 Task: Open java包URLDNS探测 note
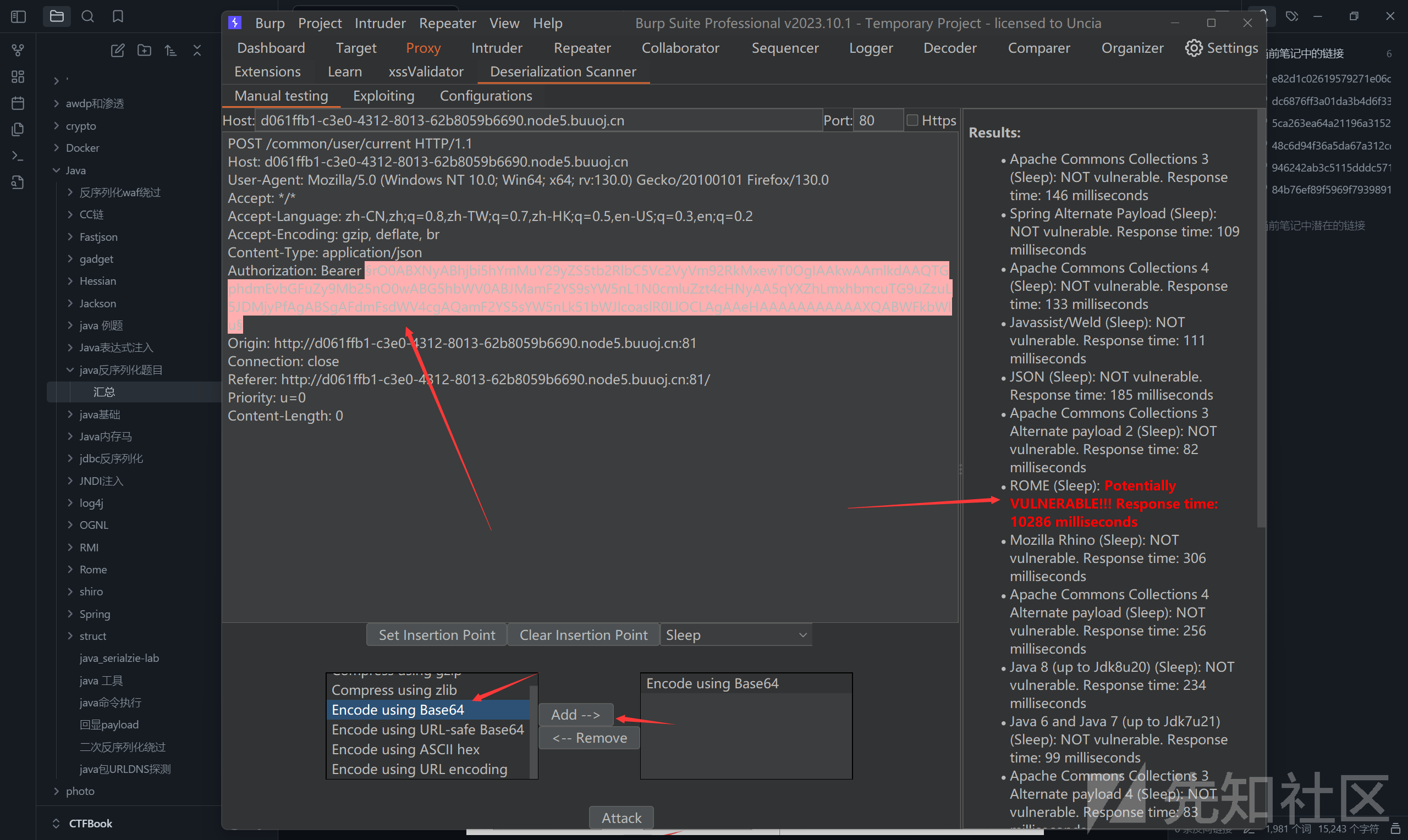pyautogui.click(x=124, y=769)
